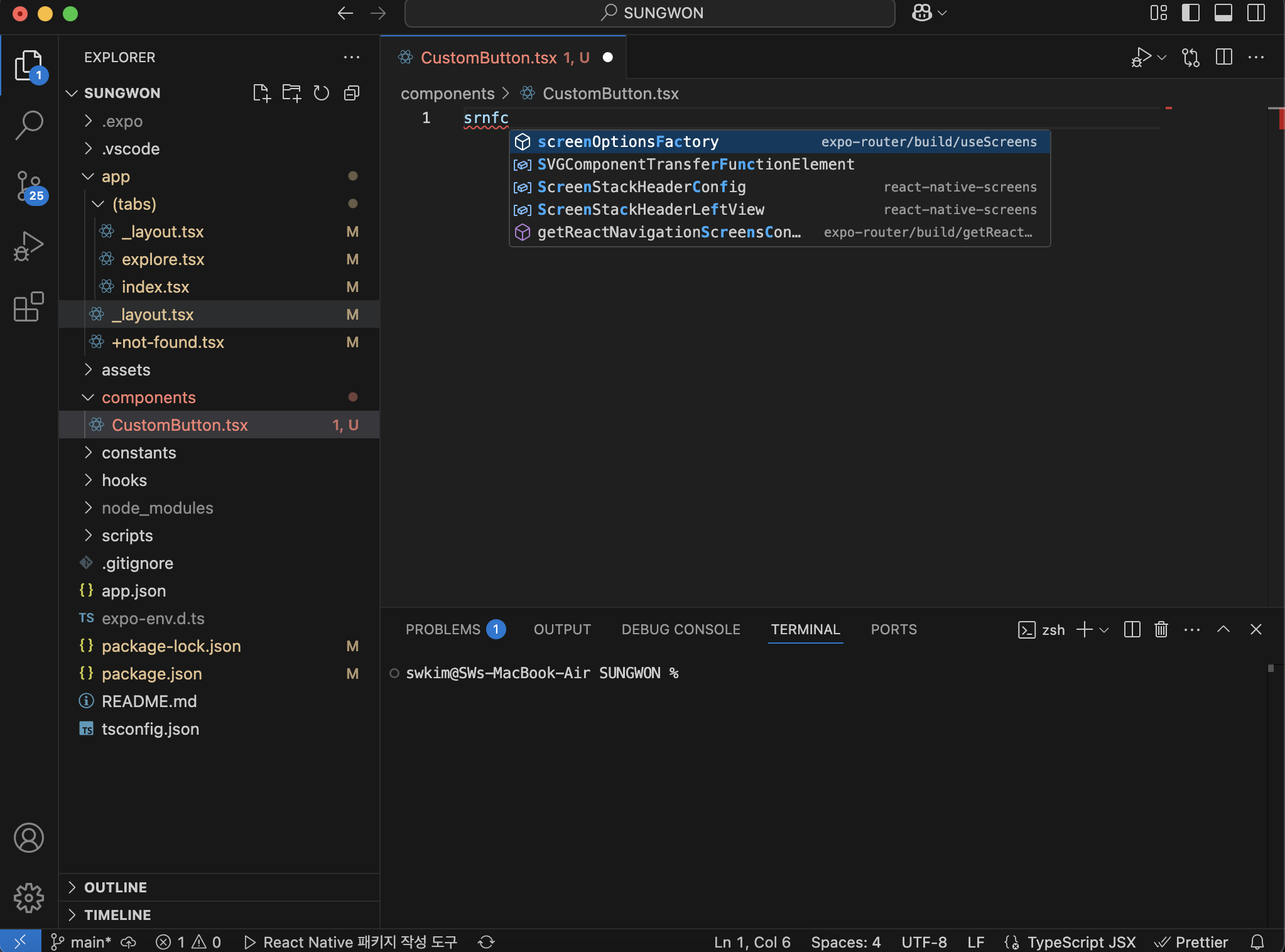This screenshot has width=1285, height=952.
Task: Open the Manage gear icon
Action: point(29,897)
